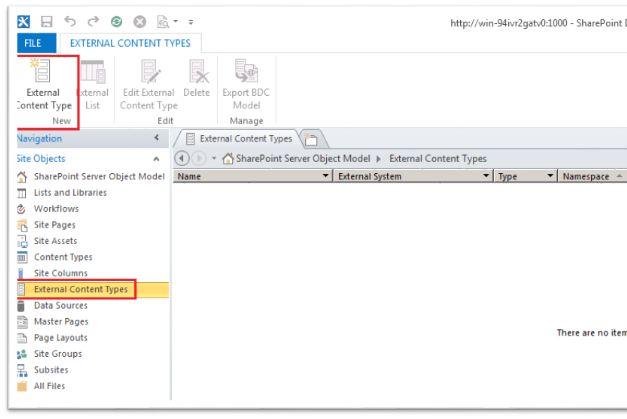Expand the breadcrumb arrow after Object Model

click(378, 159)
